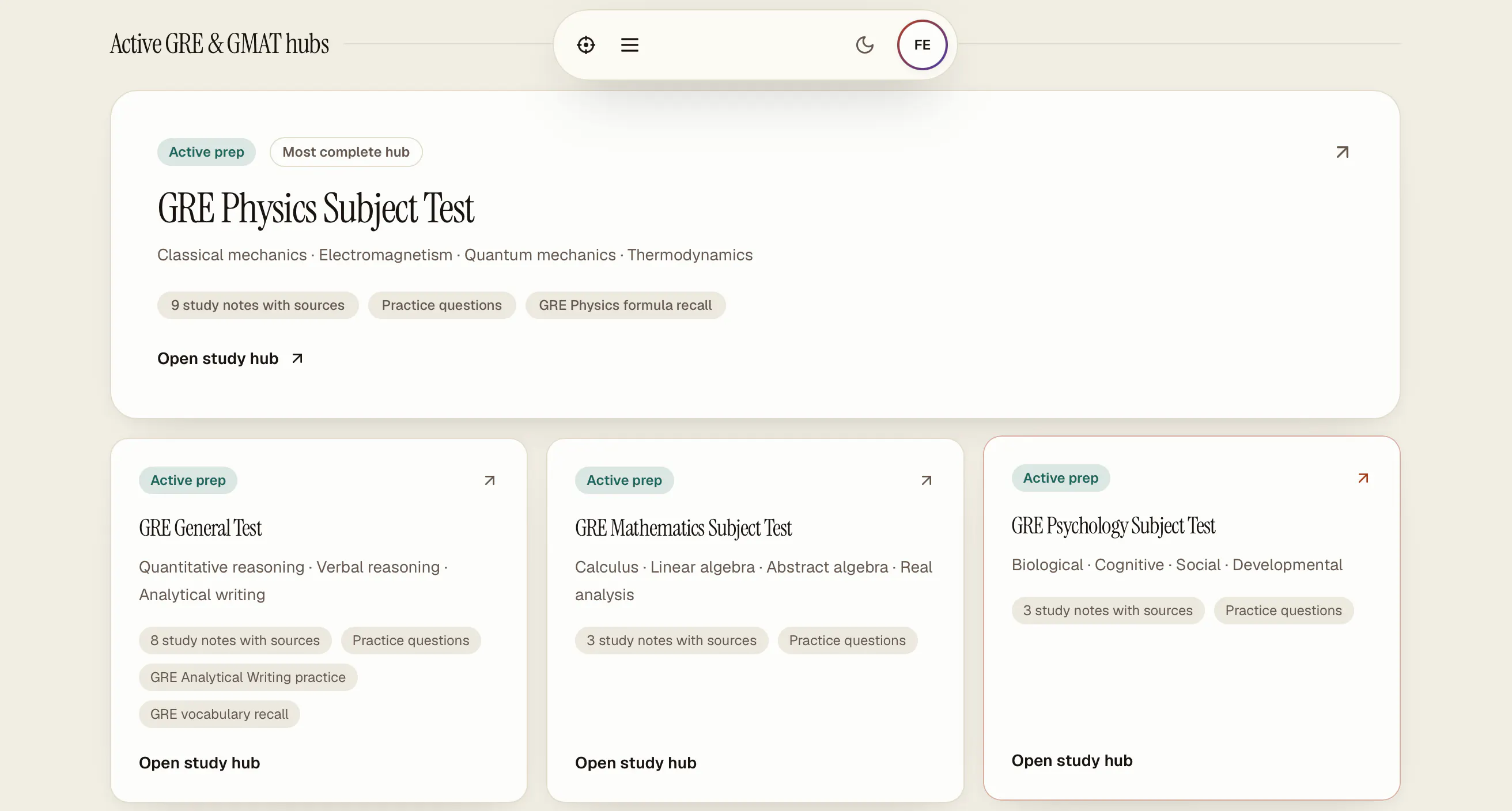Image resolution: width=1512 pixels, height=811 pixels.
Task: Click the GRE Physics Subject Test title
Action: pyautogui.click(x=316, y=209)
